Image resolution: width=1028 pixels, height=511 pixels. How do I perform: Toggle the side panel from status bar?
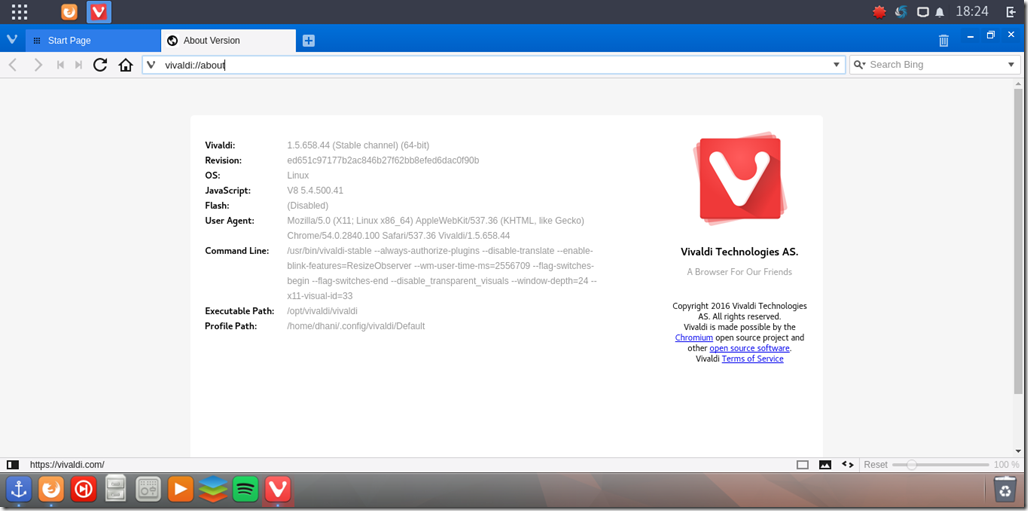(x=12, y=464)
